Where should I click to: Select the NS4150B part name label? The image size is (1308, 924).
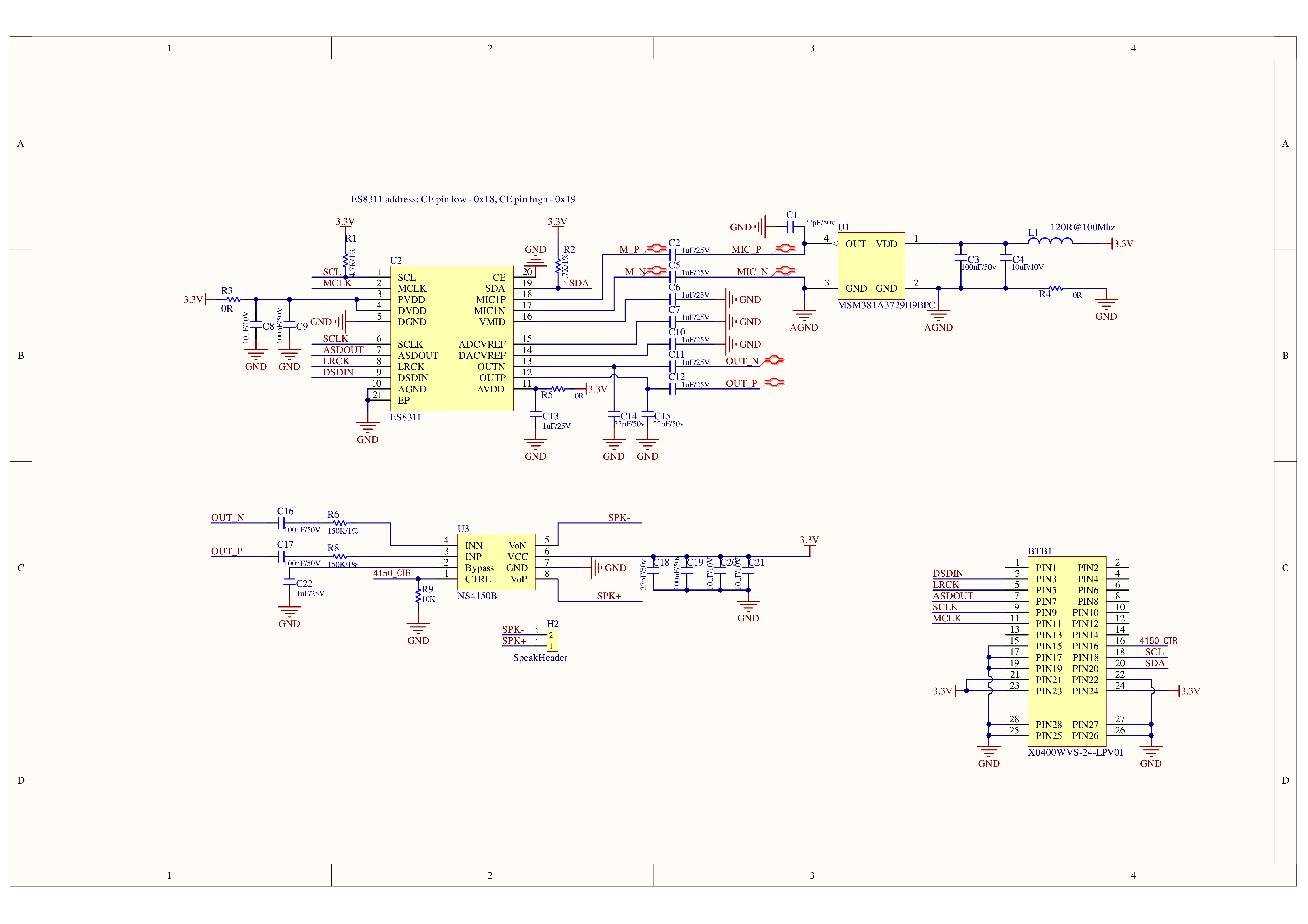point(477,596)
